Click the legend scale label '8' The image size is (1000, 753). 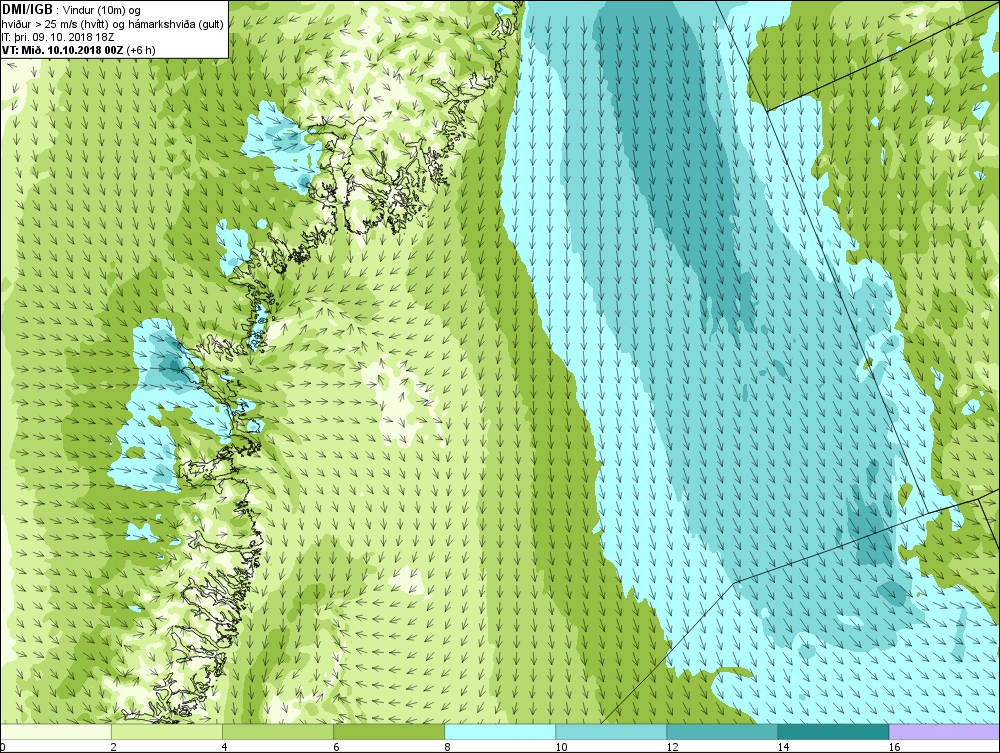tap(447, 747)
